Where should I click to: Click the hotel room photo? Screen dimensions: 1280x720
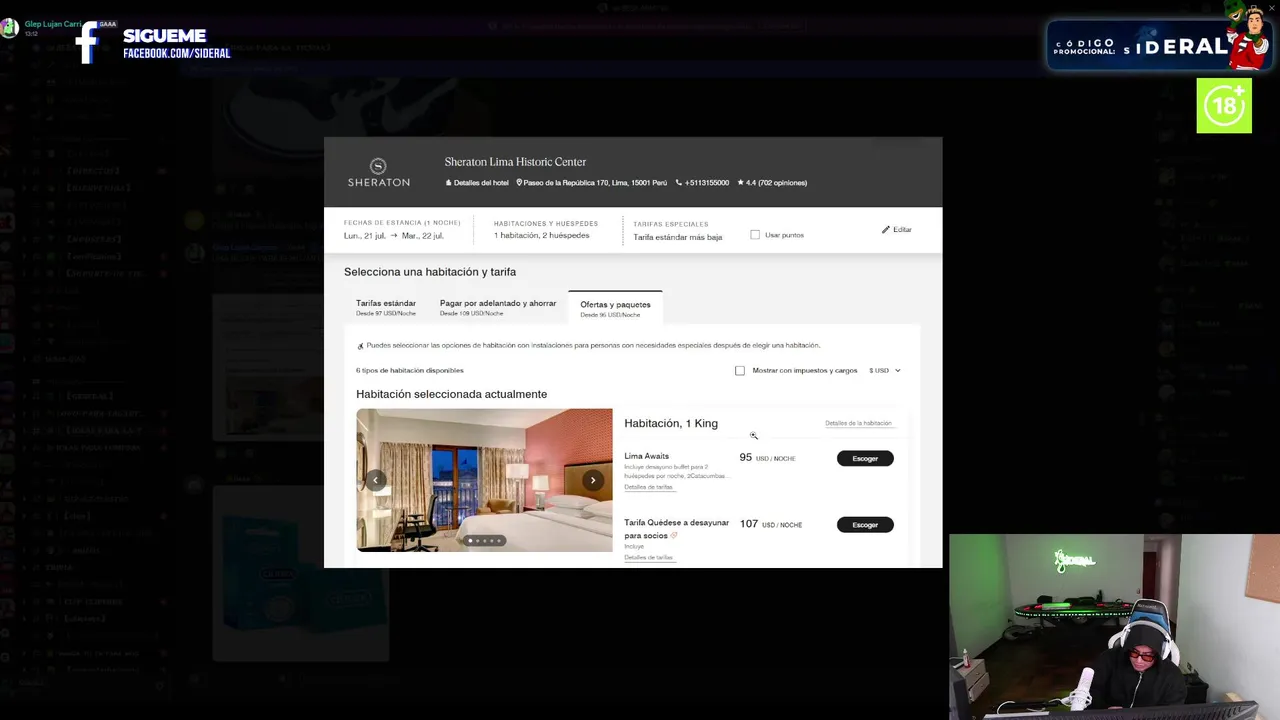[484, 480]
